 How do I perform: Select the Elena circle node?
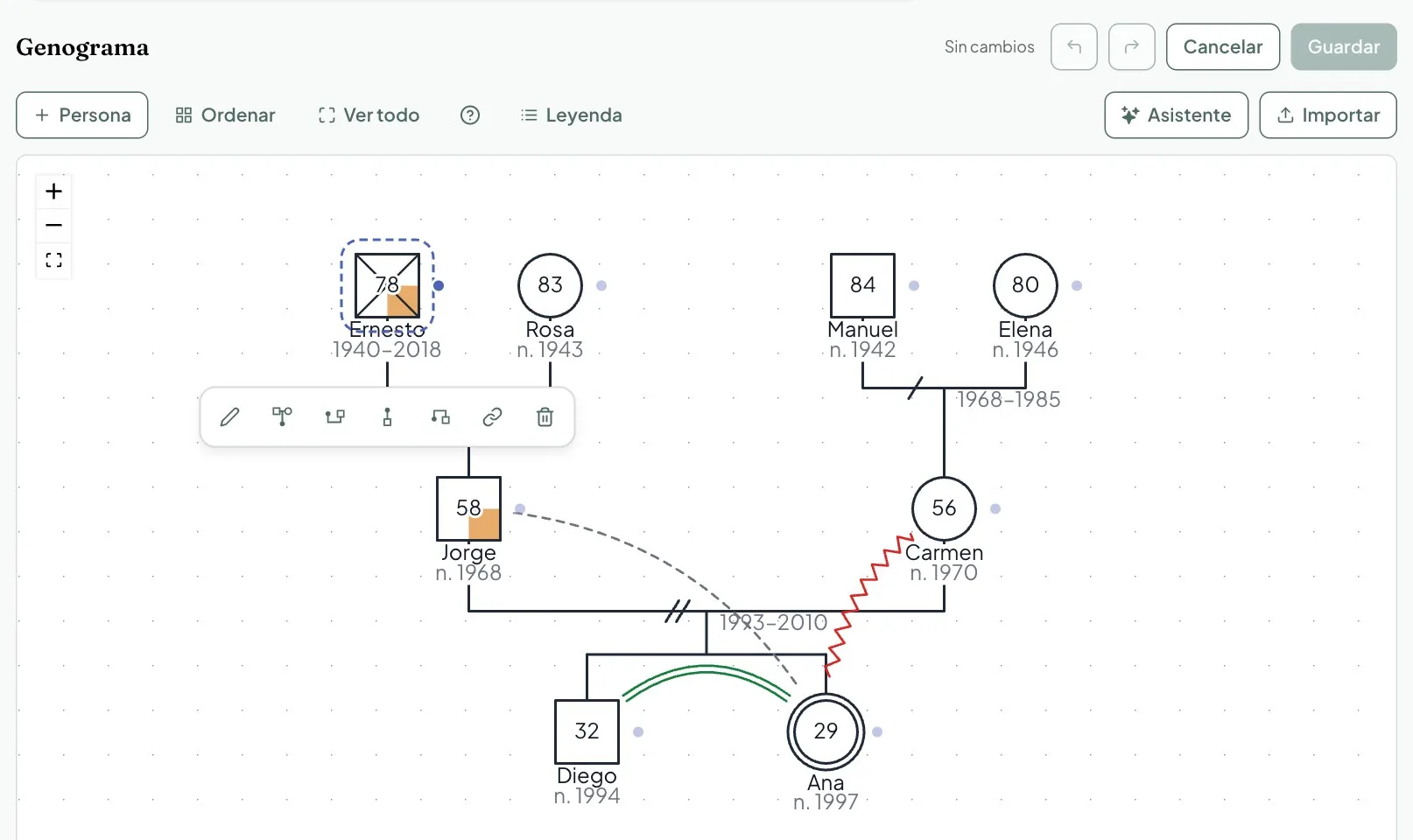coord(1025,285)
